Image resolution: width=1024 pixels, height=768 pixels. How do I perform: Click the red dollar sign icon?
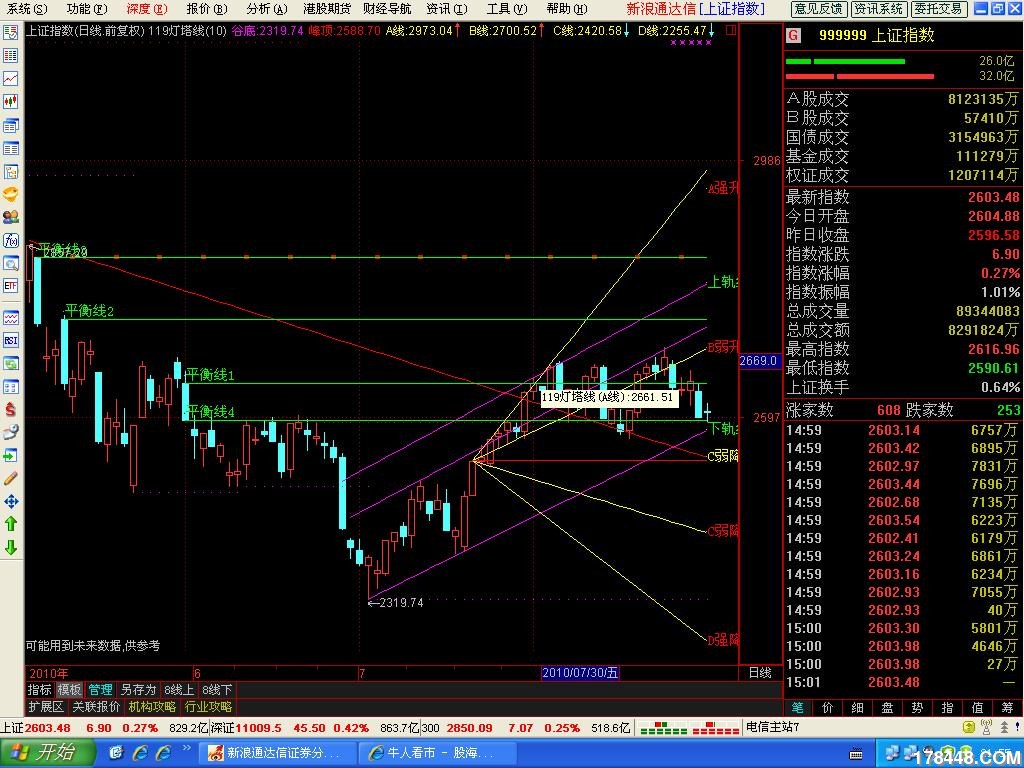tap(10, 409)
